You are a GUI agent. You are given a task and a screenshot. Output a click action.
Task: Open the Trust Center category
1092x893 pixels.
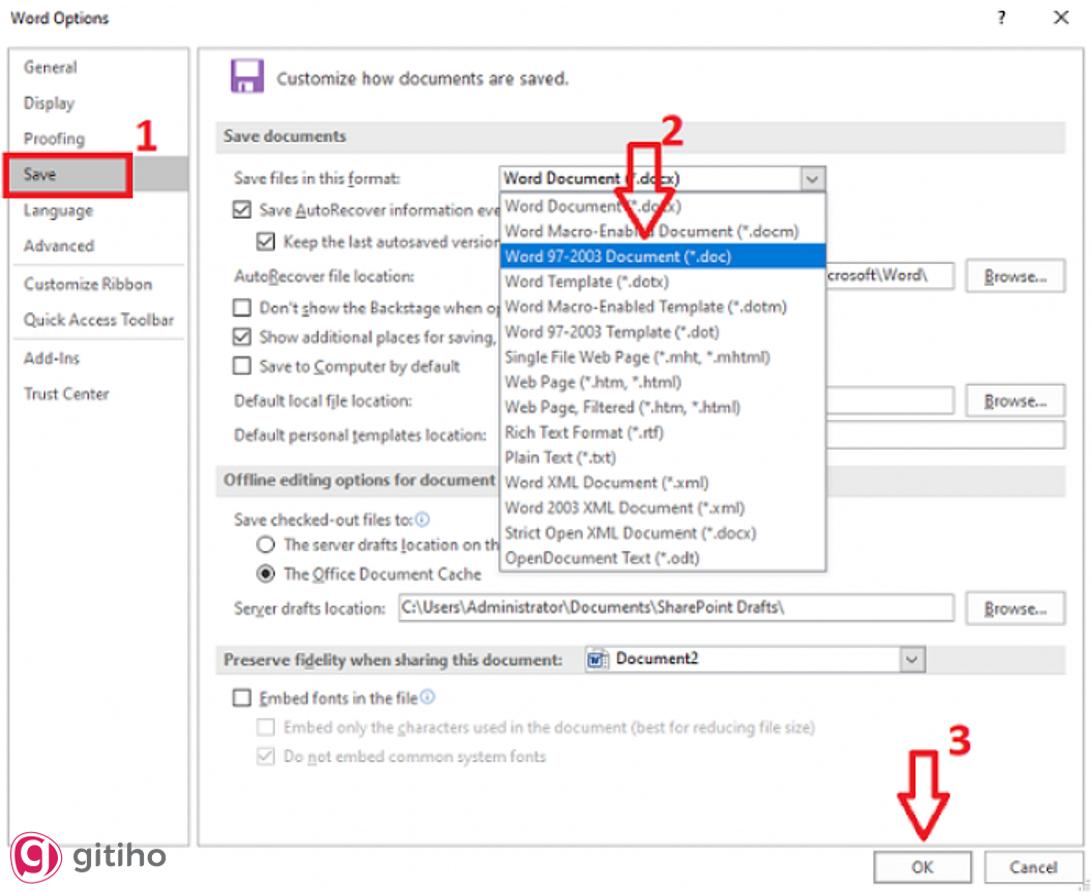click(98, 394)
